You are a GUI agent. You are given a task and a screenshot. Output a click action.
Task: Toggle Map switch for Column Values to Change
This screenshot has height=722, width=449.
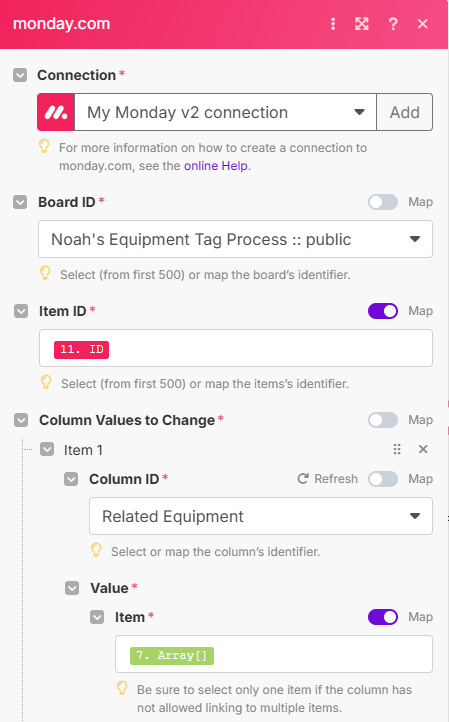(383, 420)
